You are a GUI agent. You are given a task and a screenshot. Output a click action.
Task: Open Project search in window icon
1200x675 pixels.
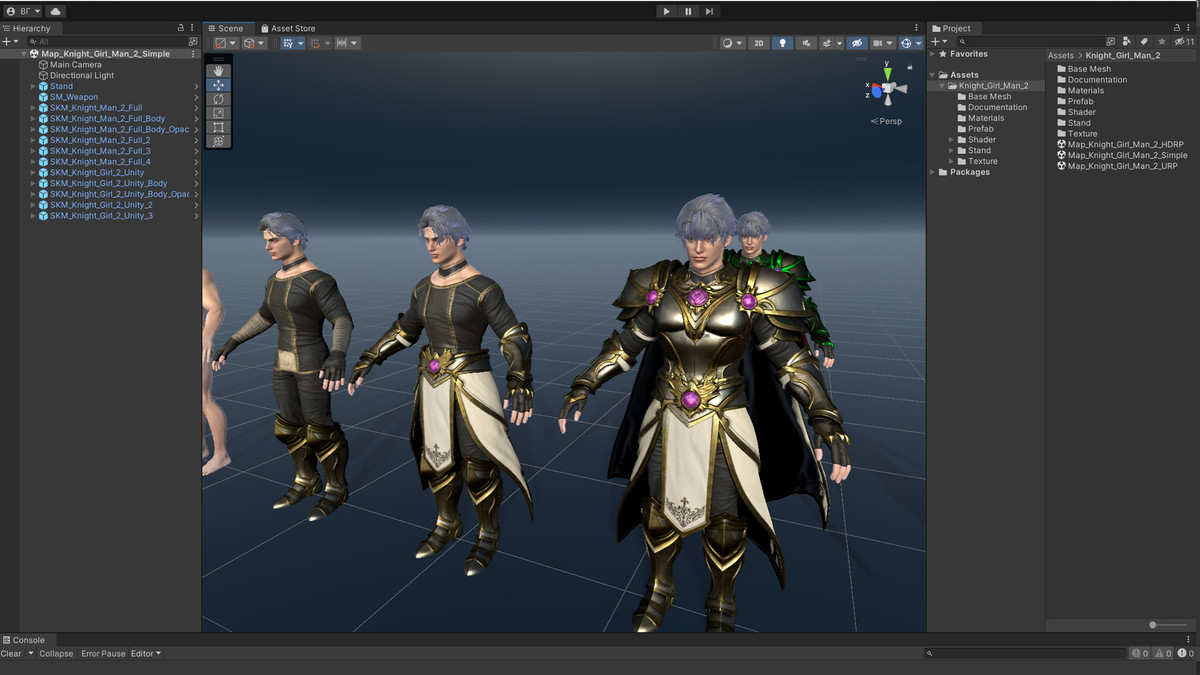[1111, 42]
